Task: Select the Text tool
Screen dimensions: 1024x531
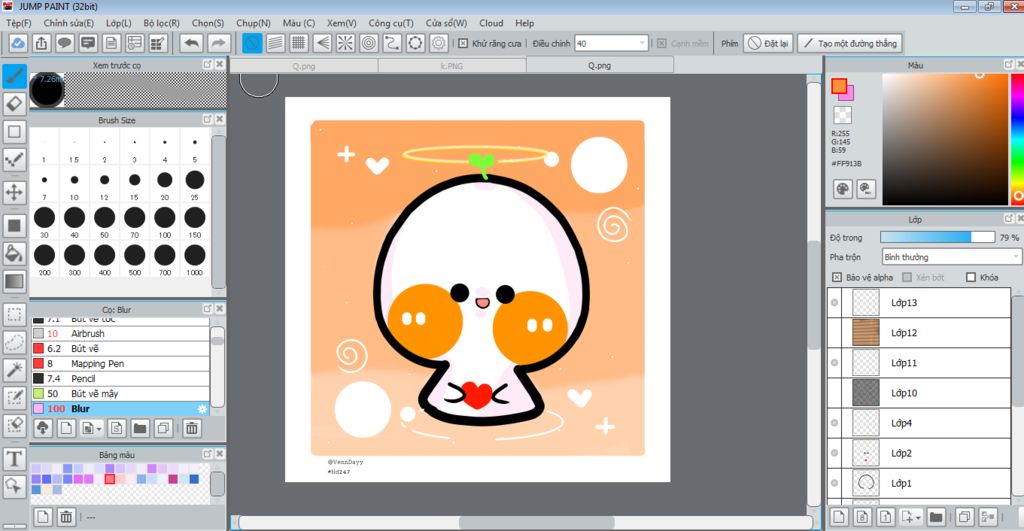Action: [x=14, y=459]
